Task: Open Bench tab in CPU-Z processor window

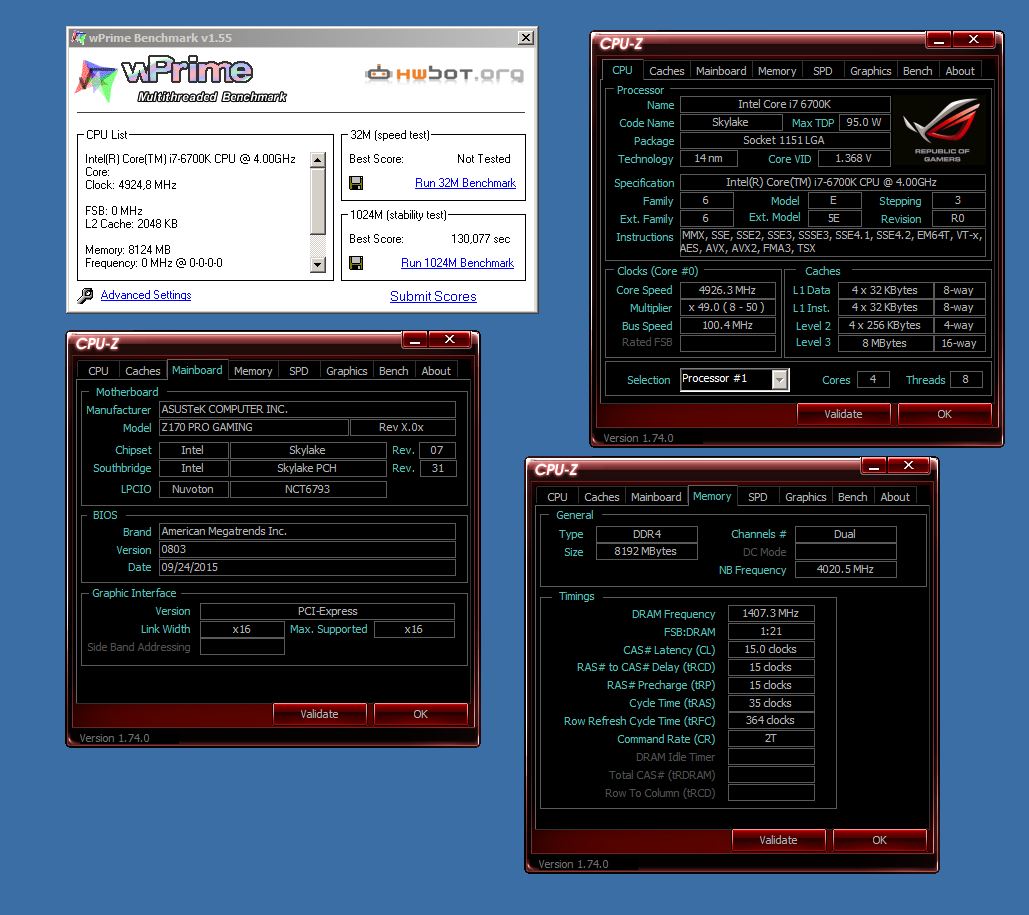Action: point(917,71)
